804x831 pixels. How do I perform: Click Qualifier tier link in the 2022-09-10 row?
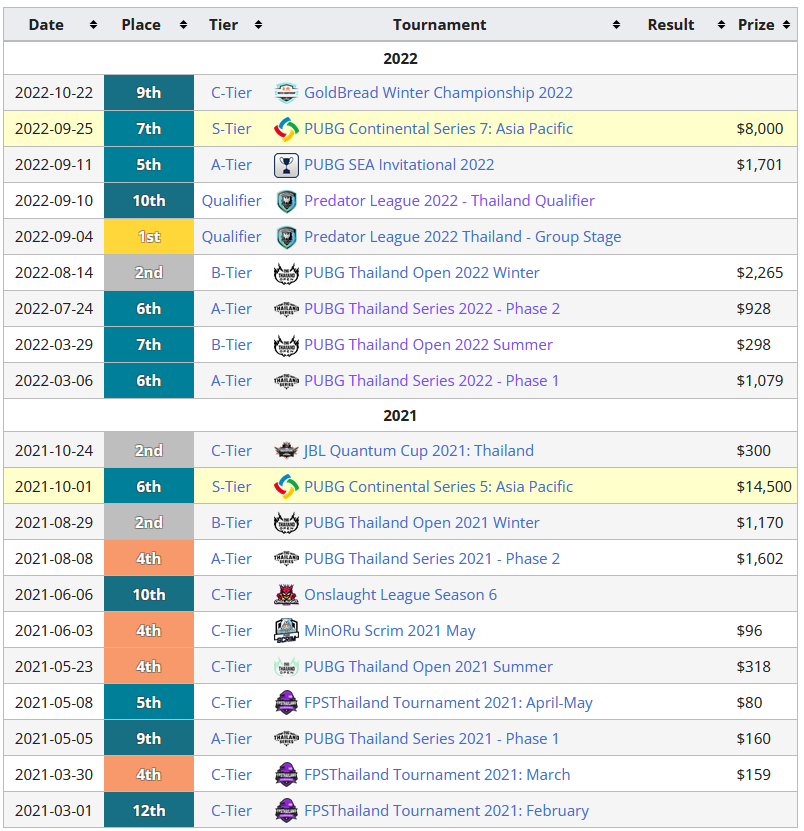tap(232, 201)
